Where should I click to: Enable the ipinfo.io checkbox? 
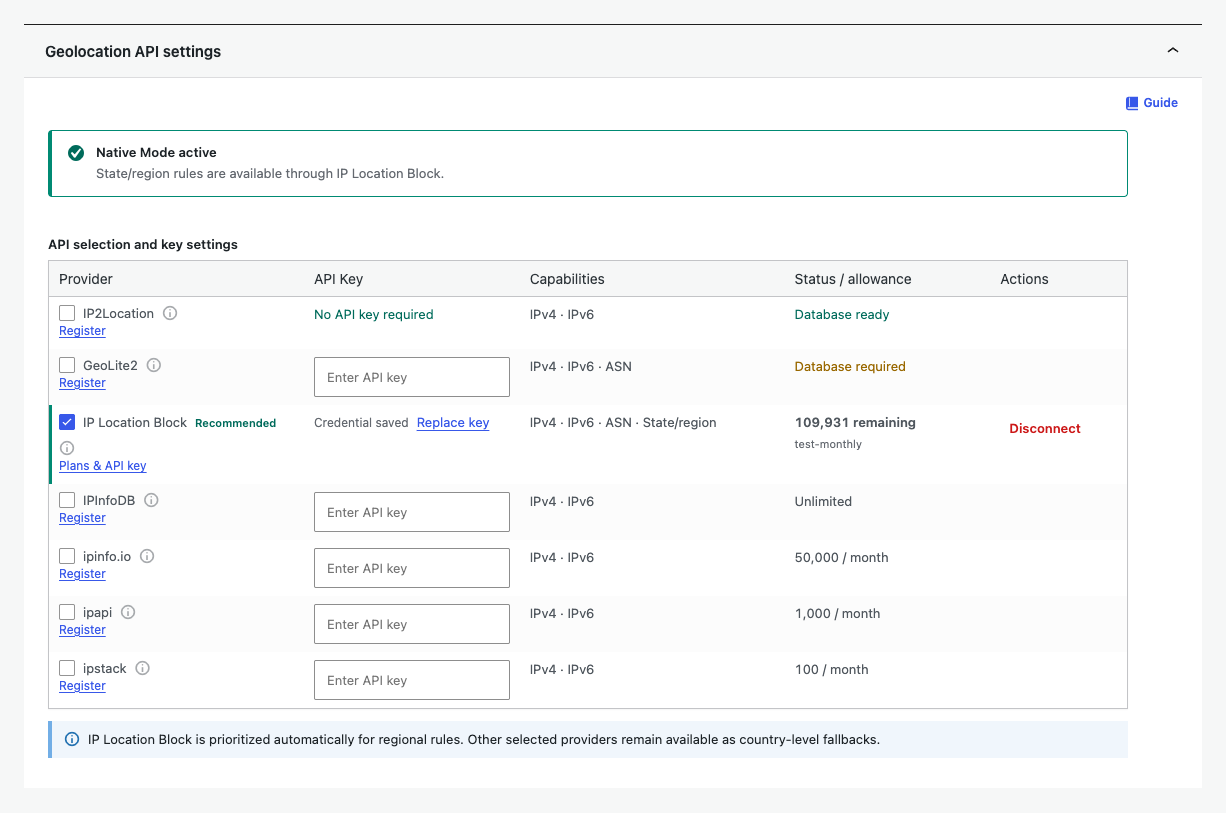tap(67, 556)
